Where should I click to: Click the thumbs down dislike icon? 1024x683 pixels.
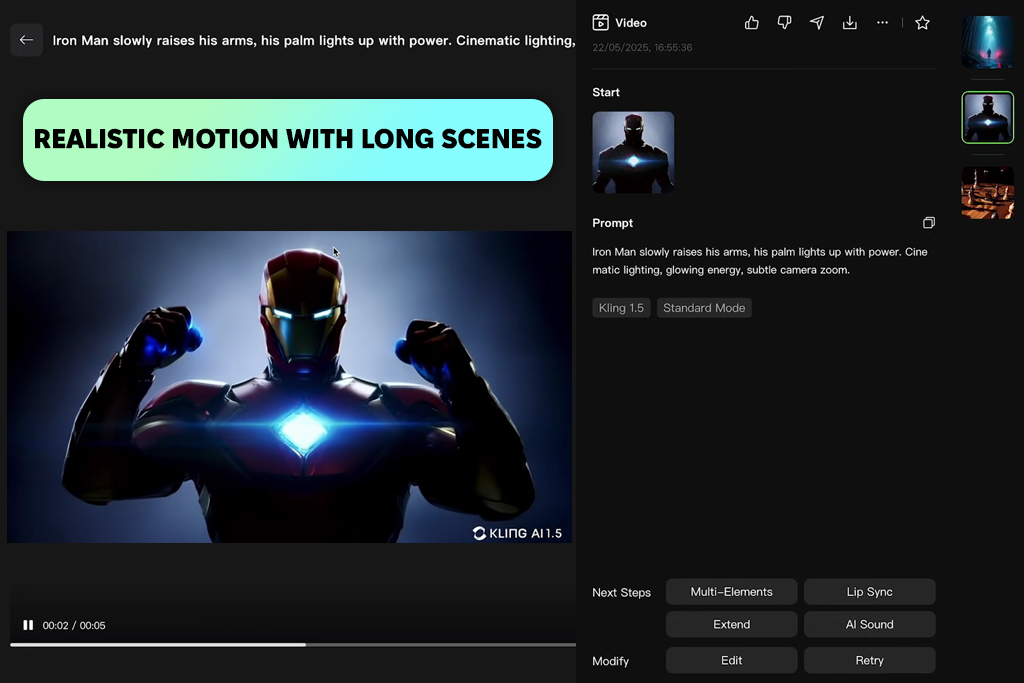pyautogui.click(x=784, y=23)
